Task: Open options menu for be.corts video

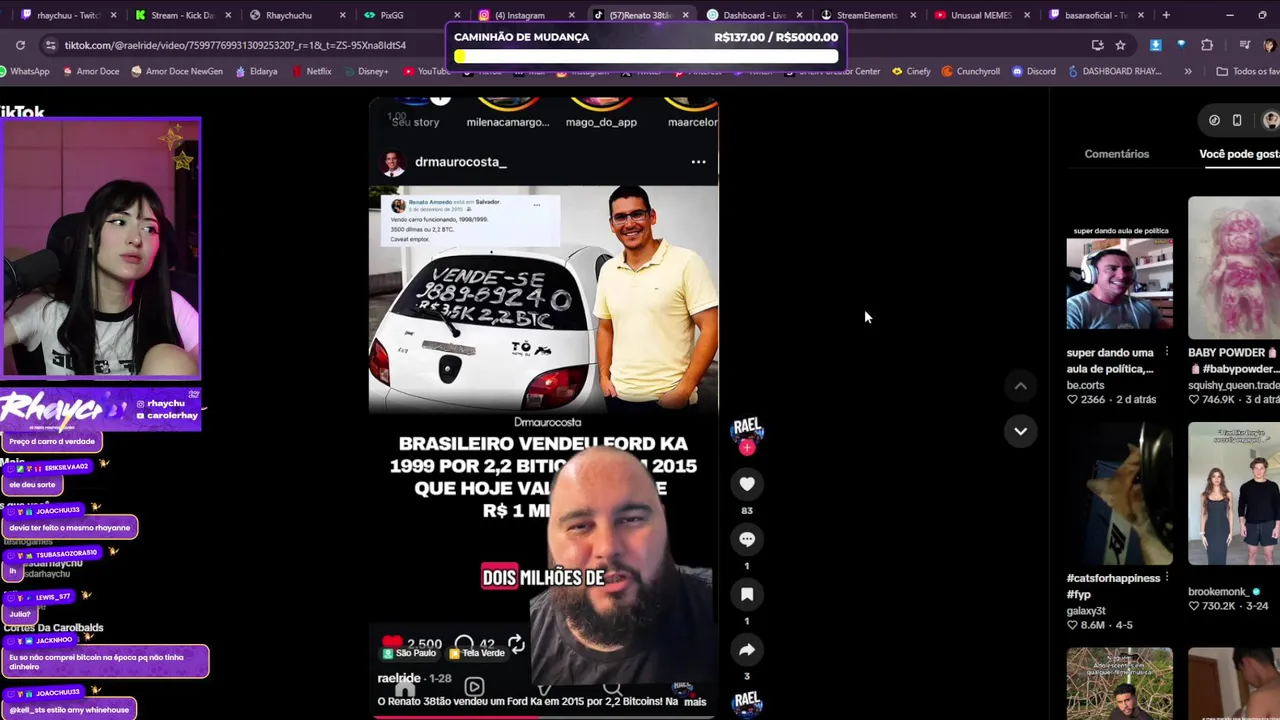Action: click(1166, 353)
